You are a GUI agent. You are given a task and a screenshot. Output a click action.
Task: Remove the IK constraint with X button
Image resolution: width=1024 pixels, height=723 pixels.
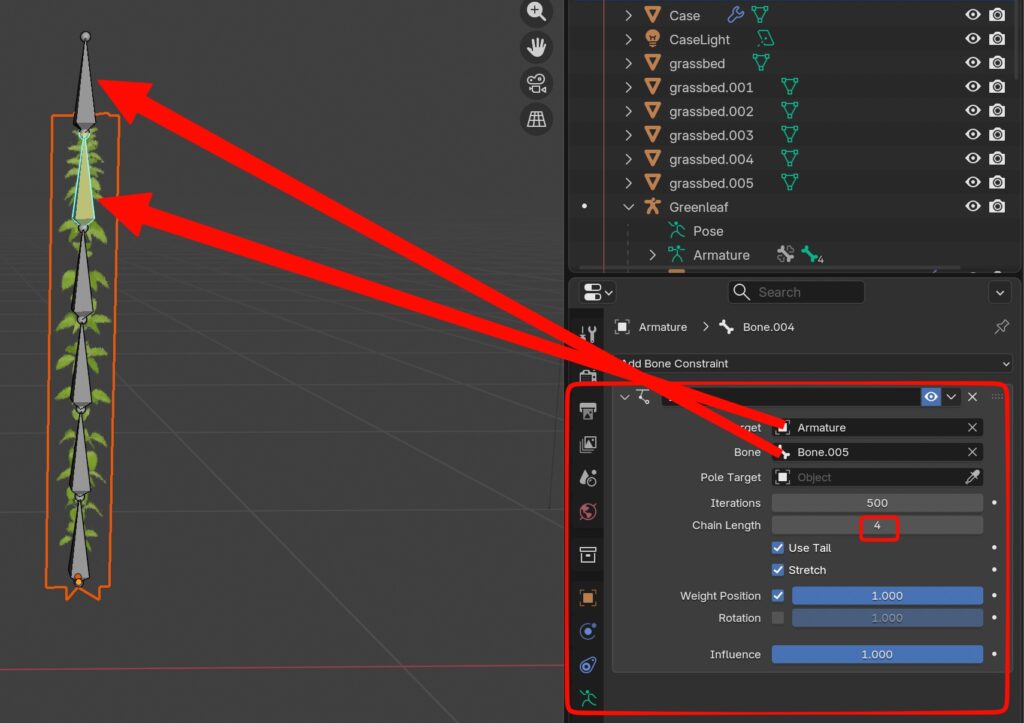pos(972,397)
